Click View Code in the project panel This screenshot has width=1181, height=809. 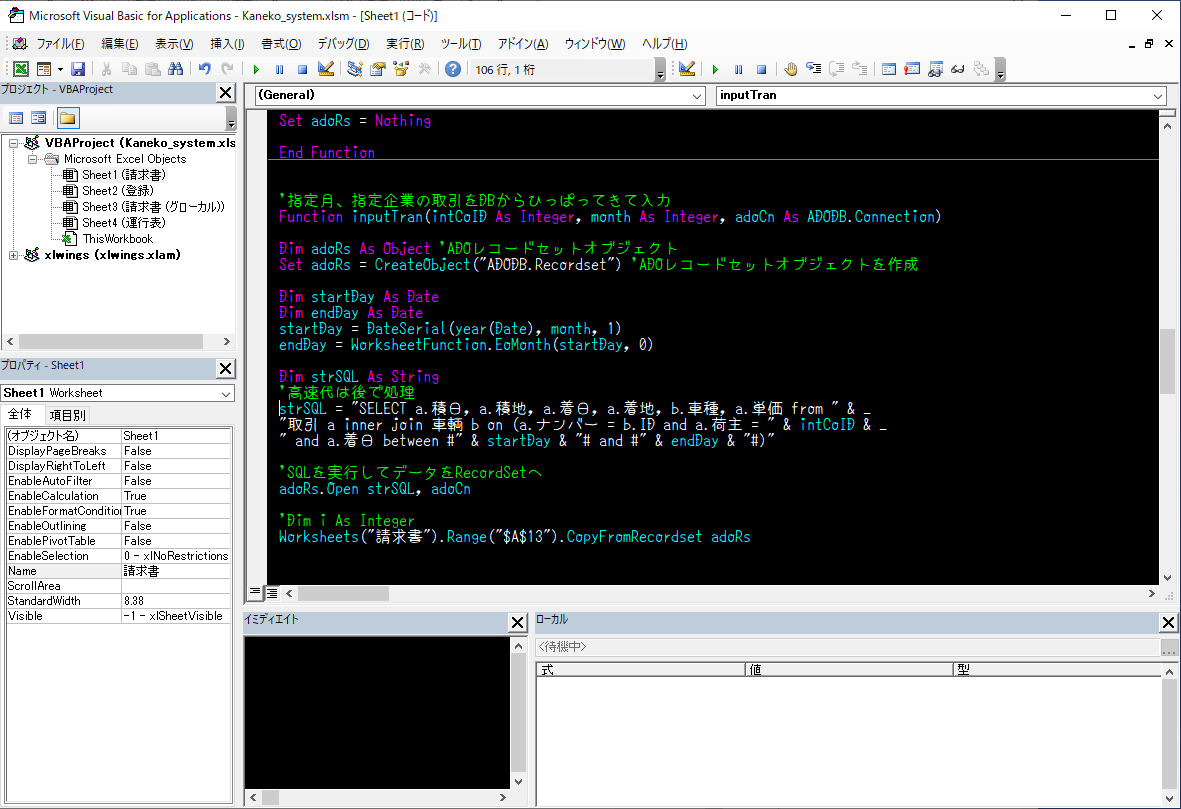(x=16, y=118)
